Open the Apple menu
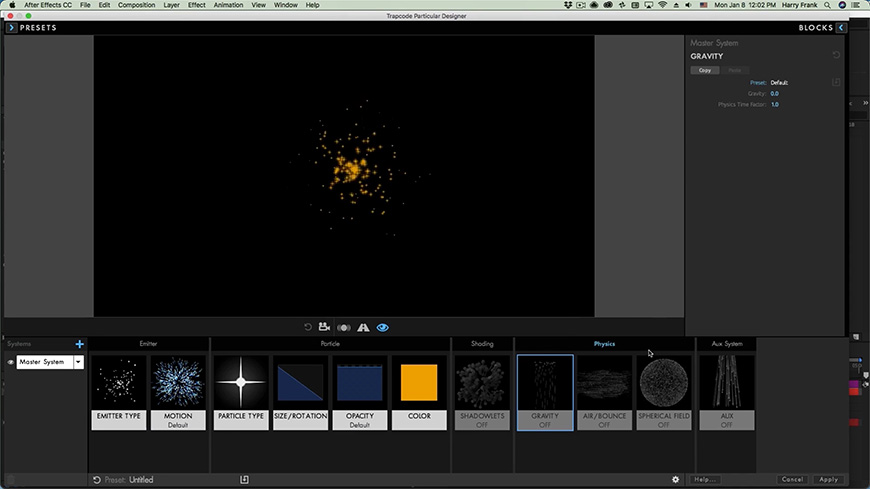The image size is (870, 489). (x=12, y=5)
